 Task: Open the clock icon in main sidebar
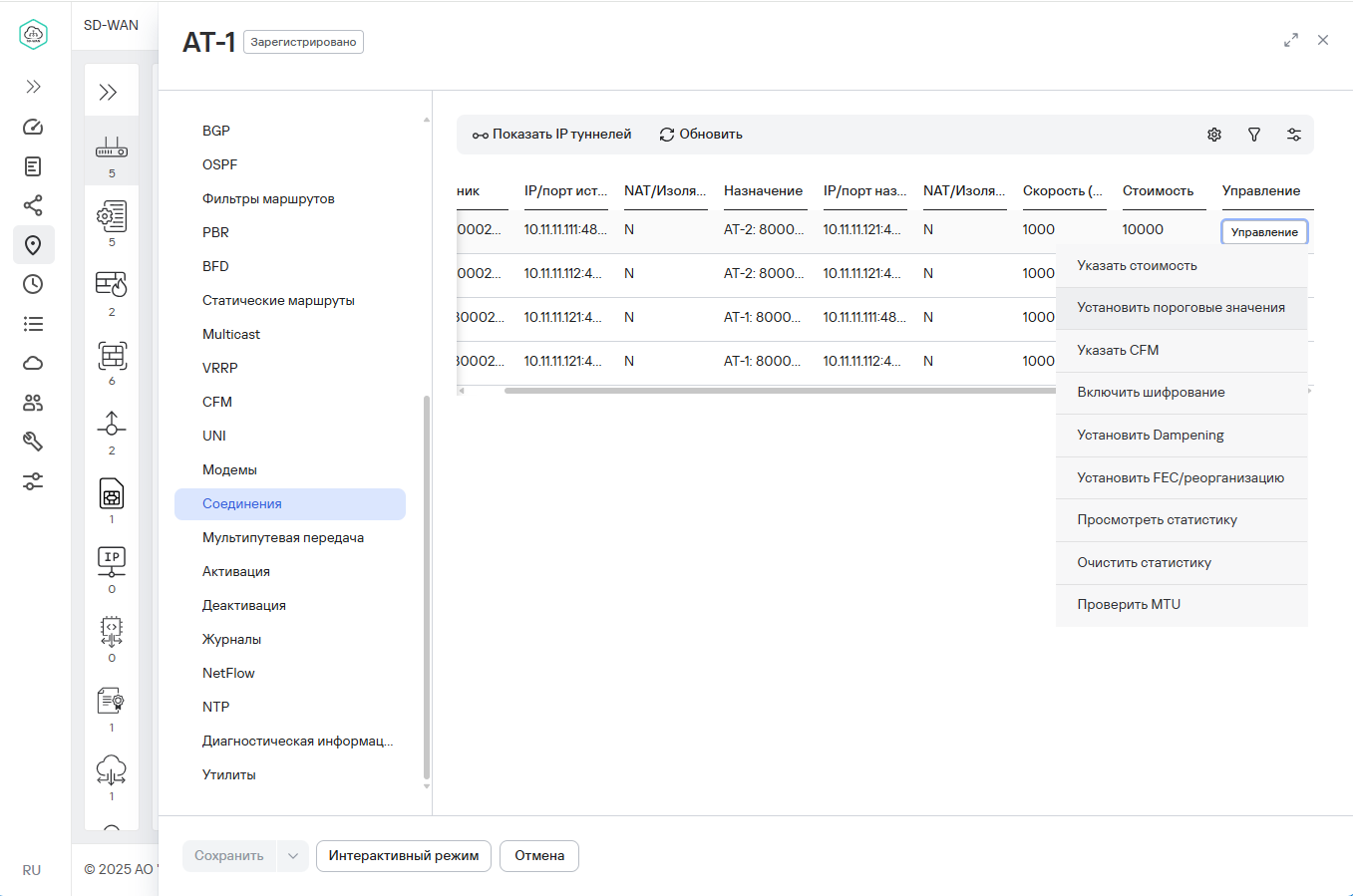click(33, 284)
